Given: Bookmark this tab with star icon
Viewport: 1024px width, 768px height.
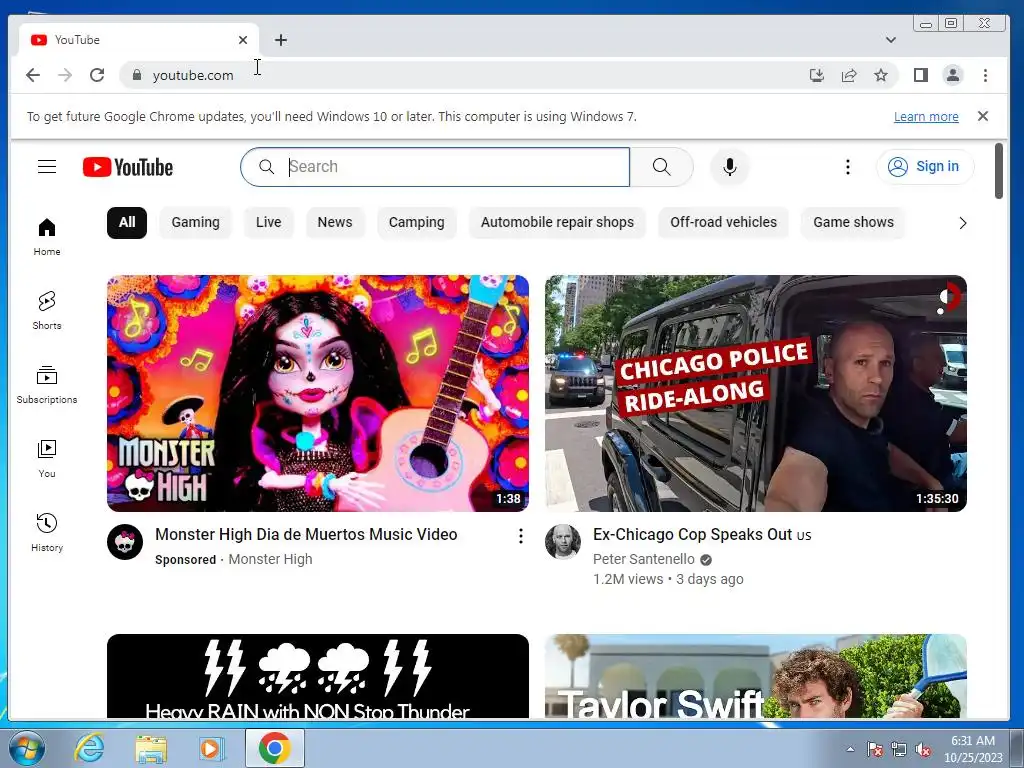Looking at the screenshot, I should click(881, 75).
